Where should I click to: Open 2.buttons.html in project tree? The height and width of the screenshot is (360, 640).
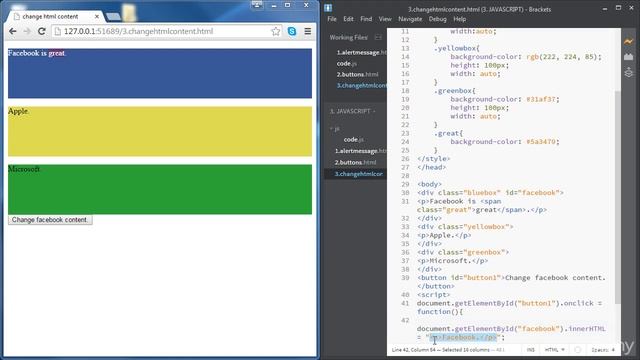click(356, 162)
